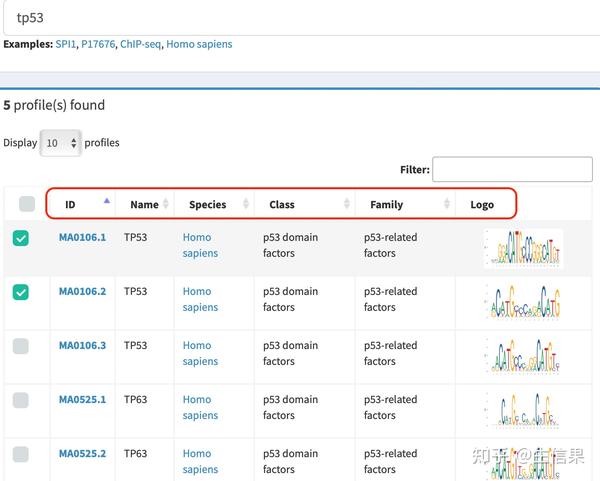
Task: Click the Filter text field
Action: pyautogui.click(x=512, y=170)
